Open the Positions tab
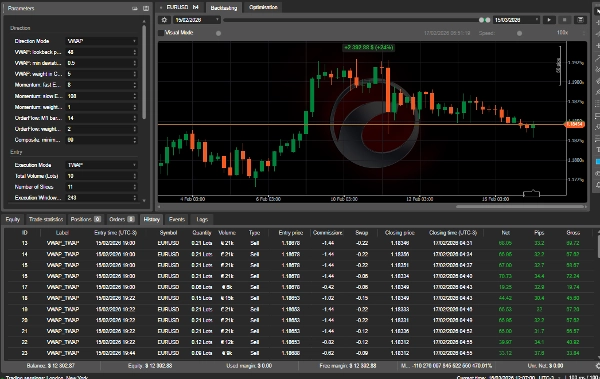The width and height of the screenshot is (600, 379). pos(85,219)
